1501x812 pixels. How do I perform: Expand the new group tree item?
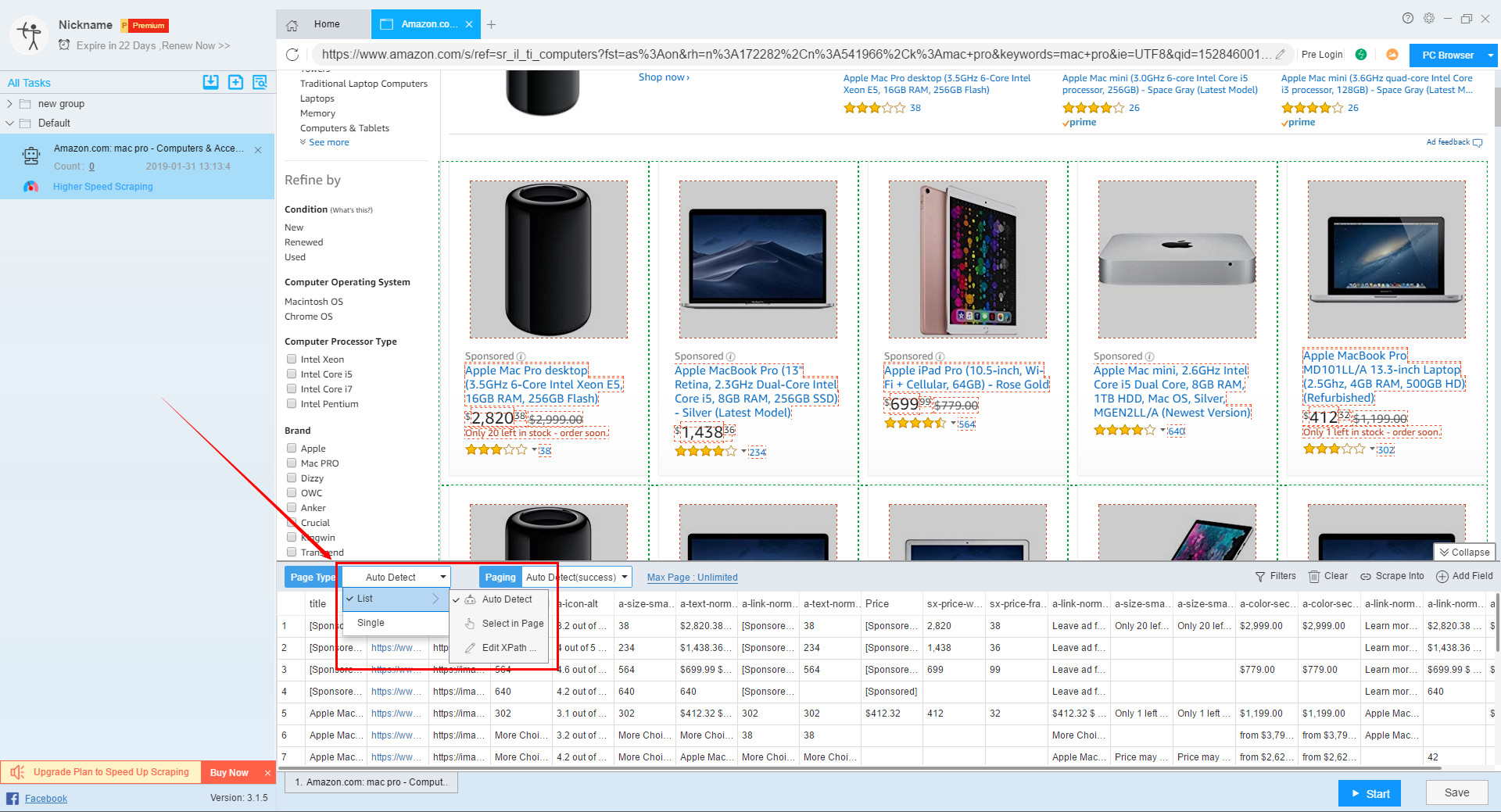click(9, 104)
